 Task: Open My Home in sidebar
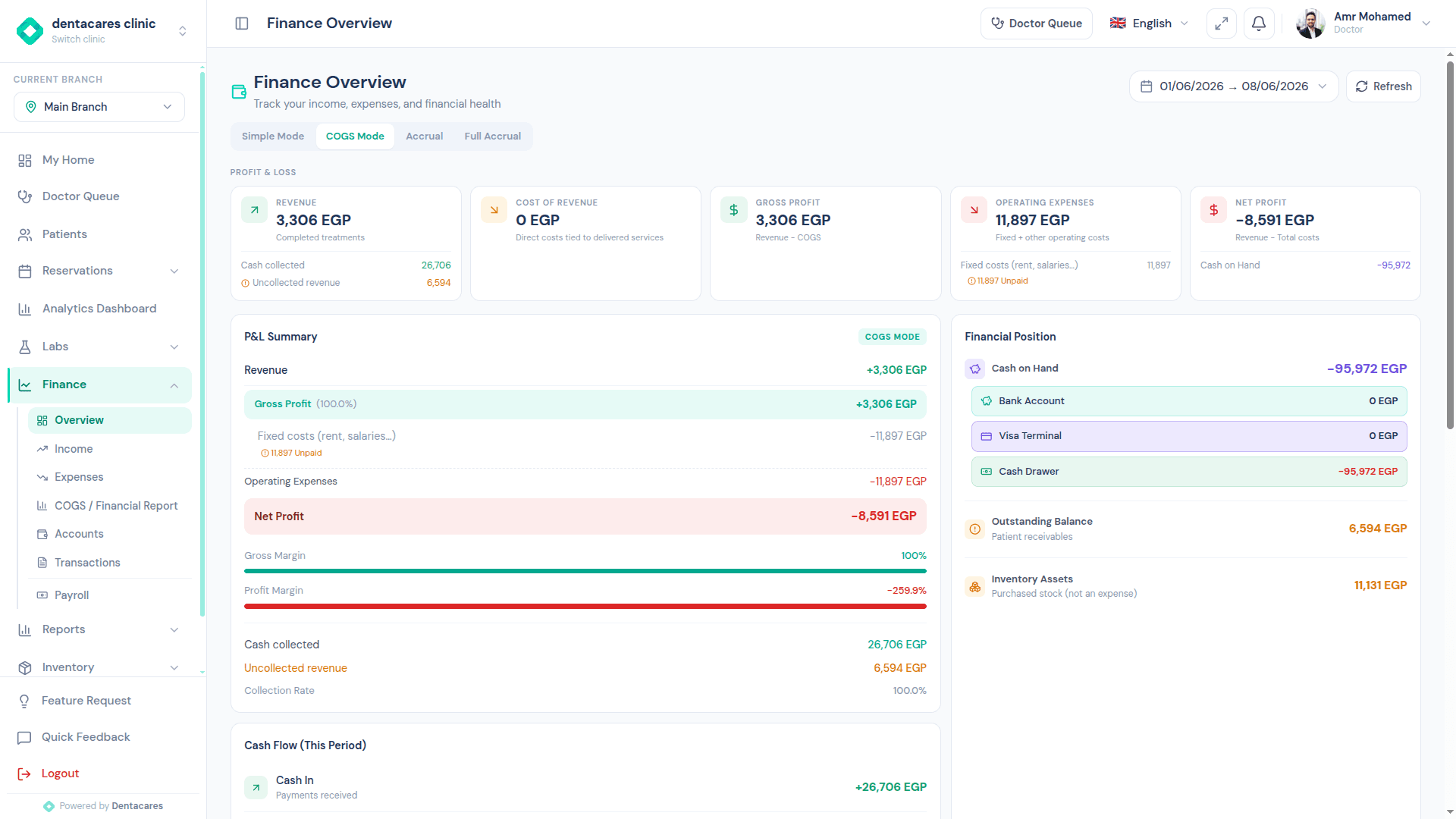click(99, 160)
